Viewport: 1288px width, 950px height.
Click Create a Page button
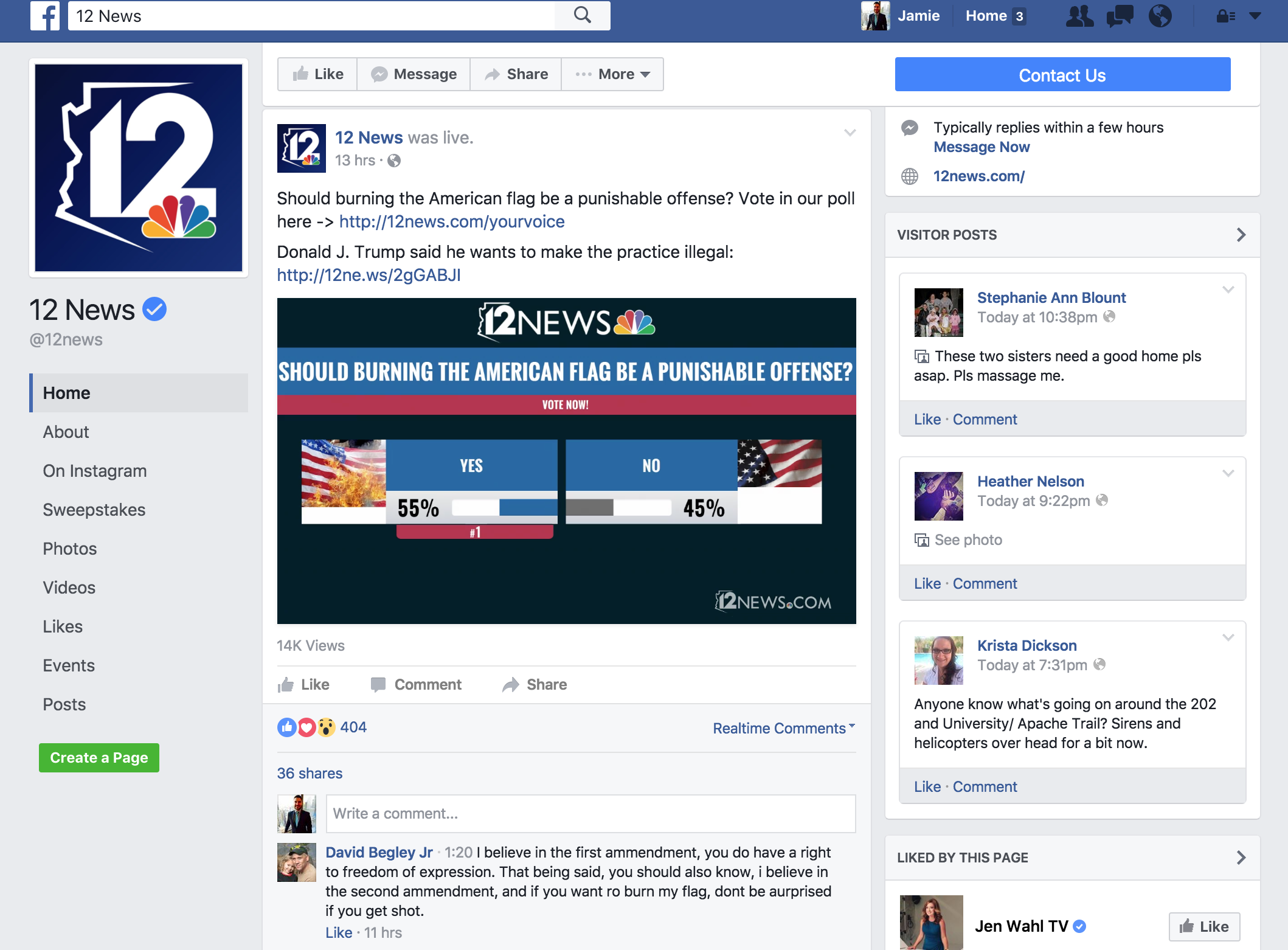point(99,758)
